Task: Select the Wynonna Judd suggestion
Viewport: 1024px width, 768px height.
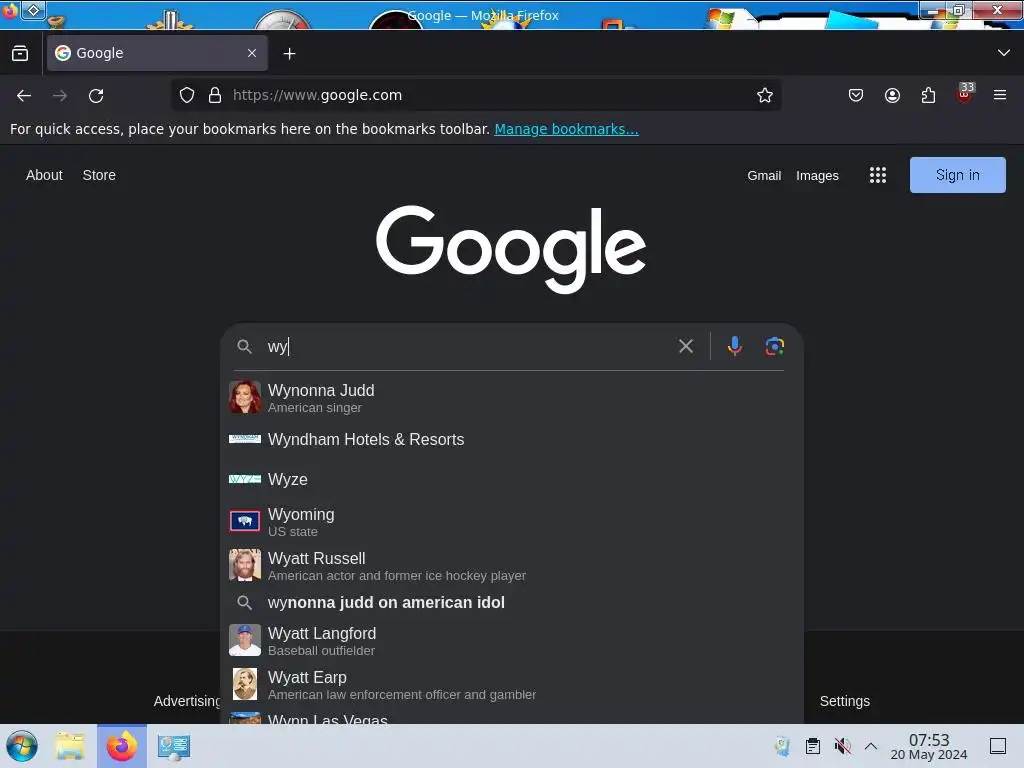Action: tap(512, 398)
